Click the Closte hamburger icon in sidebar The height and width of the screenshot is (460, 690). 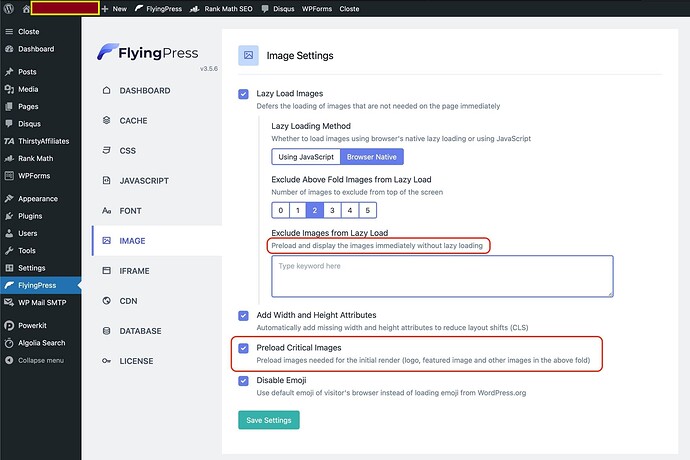tap(9, 32)
